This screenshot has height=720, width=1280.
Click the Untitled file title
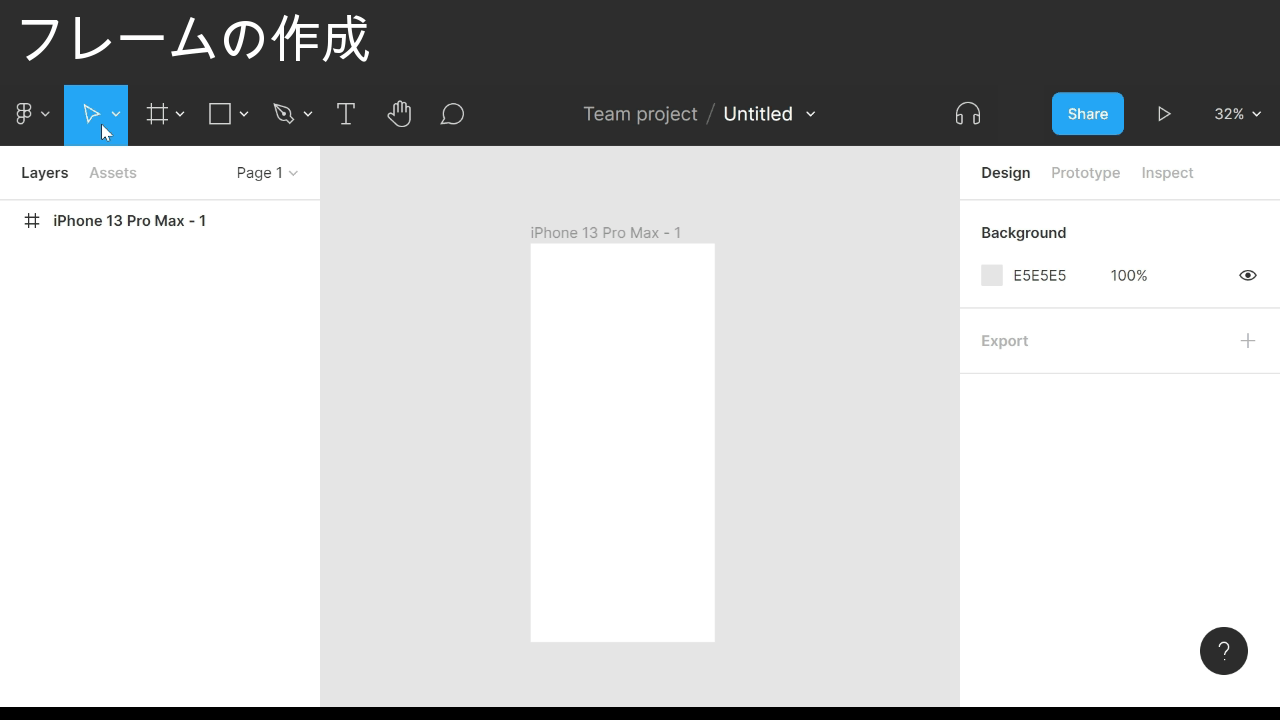758,114
